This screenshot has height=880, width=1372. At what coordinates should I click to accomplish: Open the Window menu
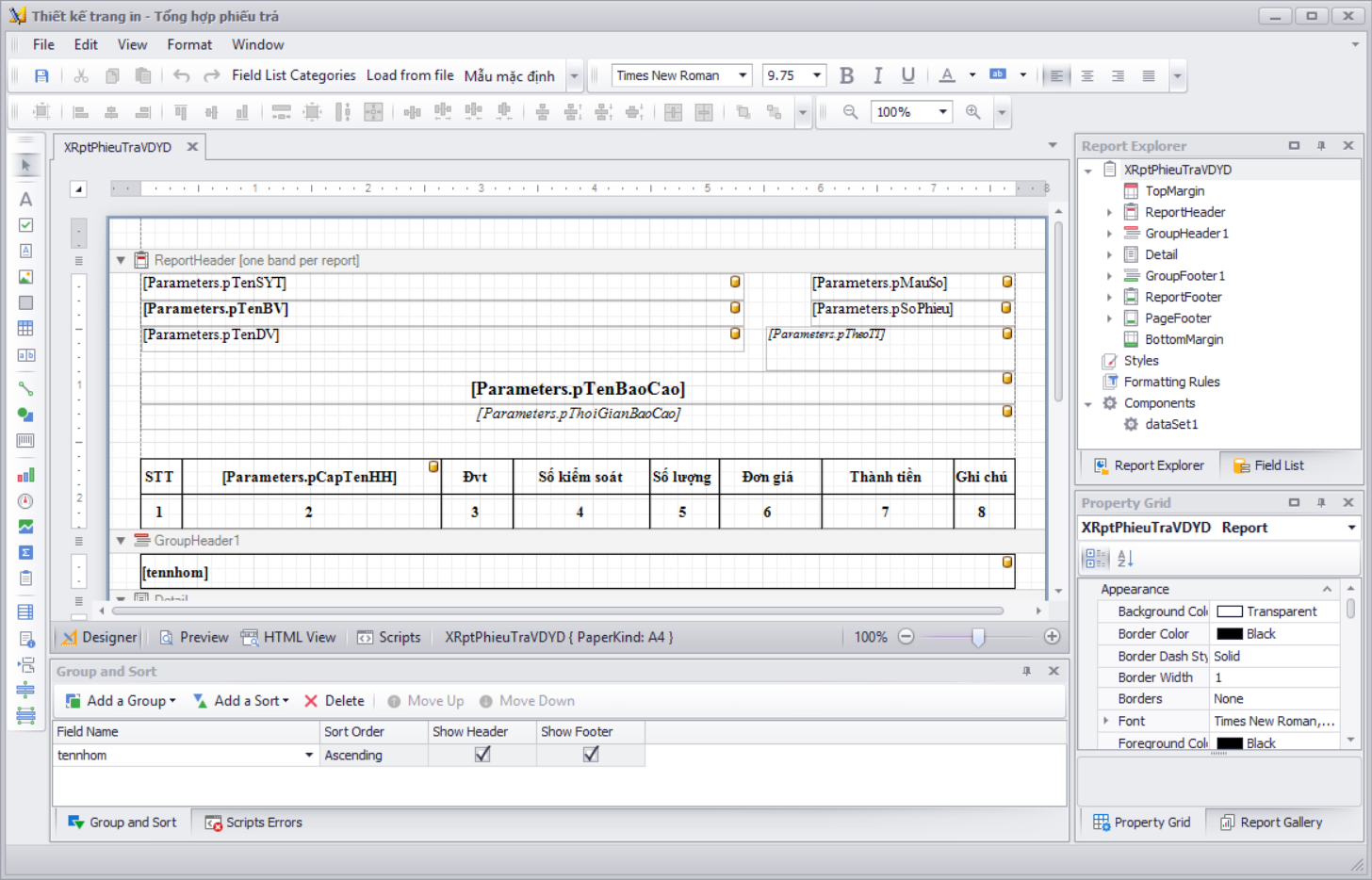(257, 44)
